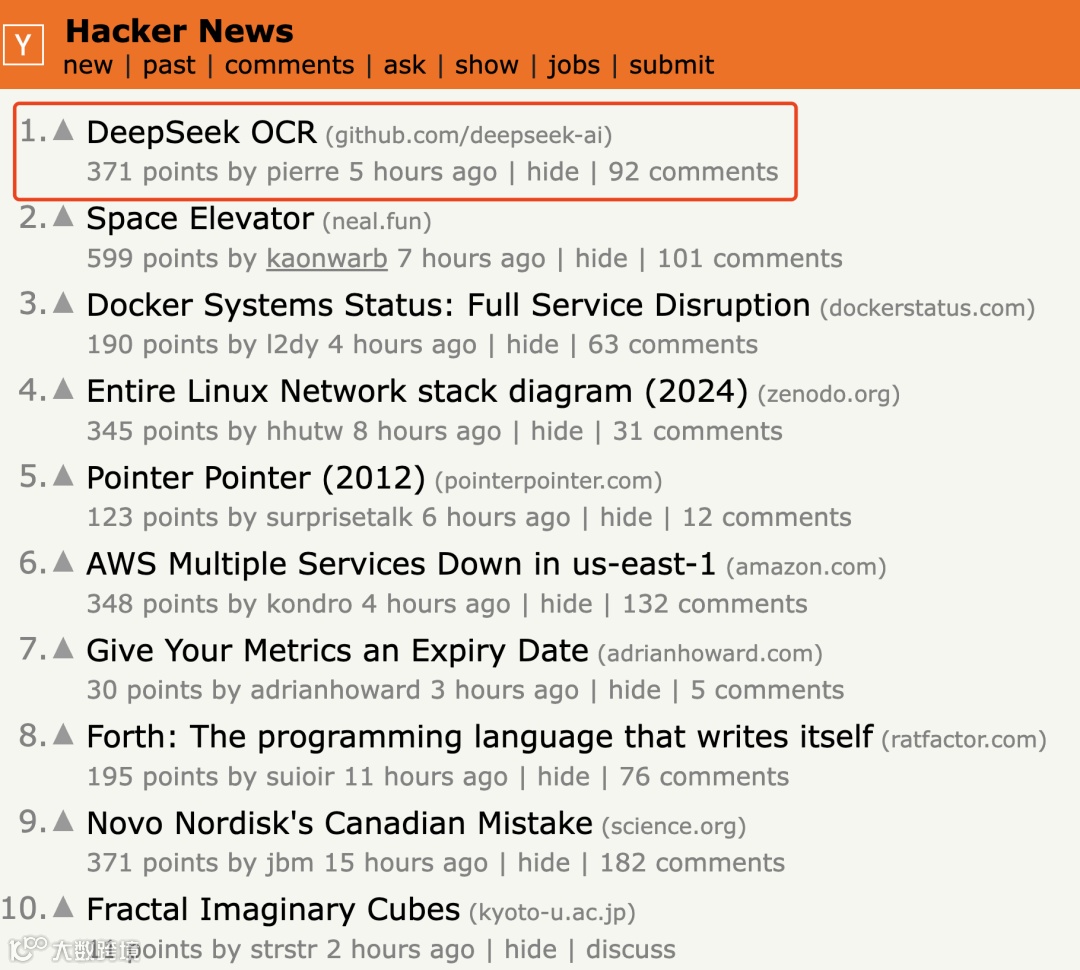This screenshot has height=970, width=1080.
Task: Click the github.com/deepseek-ai domain link
Action: (469, 136)
